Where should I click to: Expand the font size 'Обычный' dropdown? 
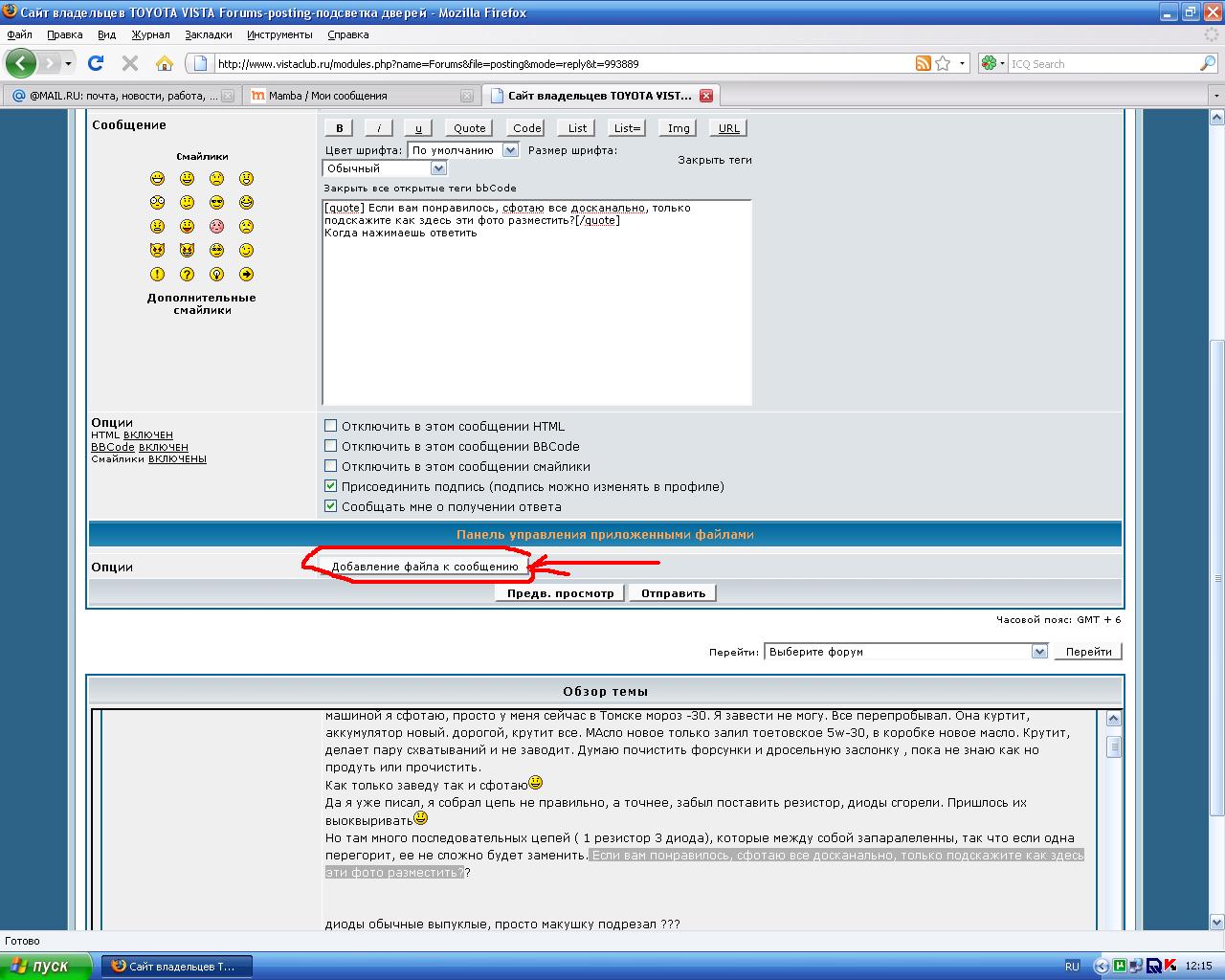tap(386, 168)
